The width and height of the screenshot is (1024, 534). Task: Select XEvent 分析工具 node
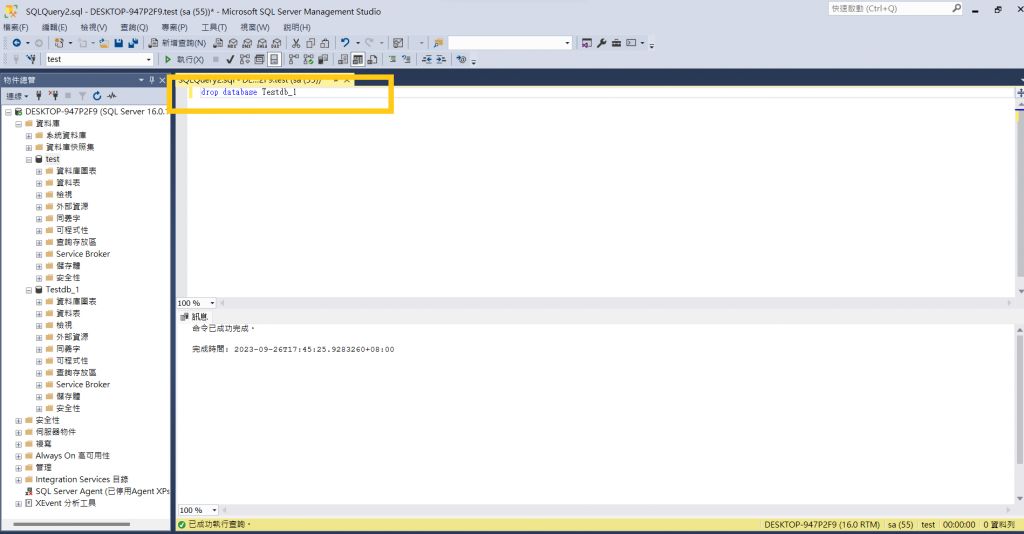pyautogui.click(x=65, y=503)
